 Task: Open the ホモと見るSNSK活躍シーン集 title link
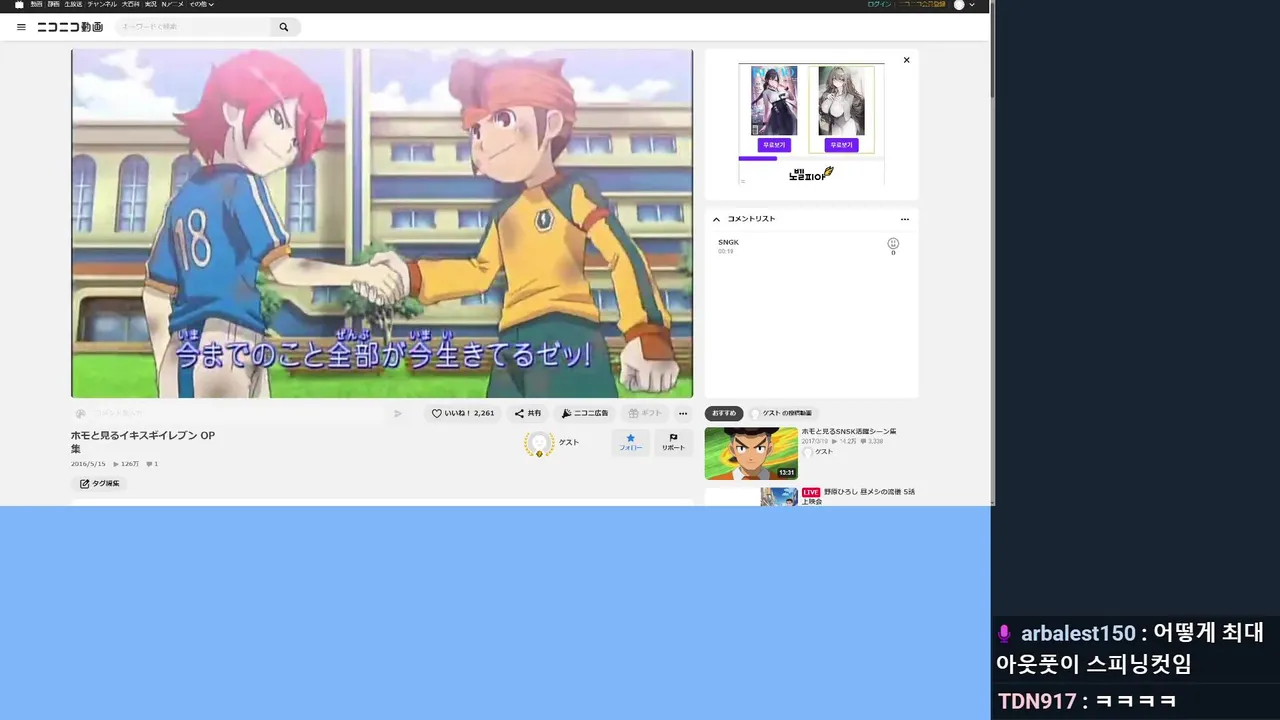848,431
